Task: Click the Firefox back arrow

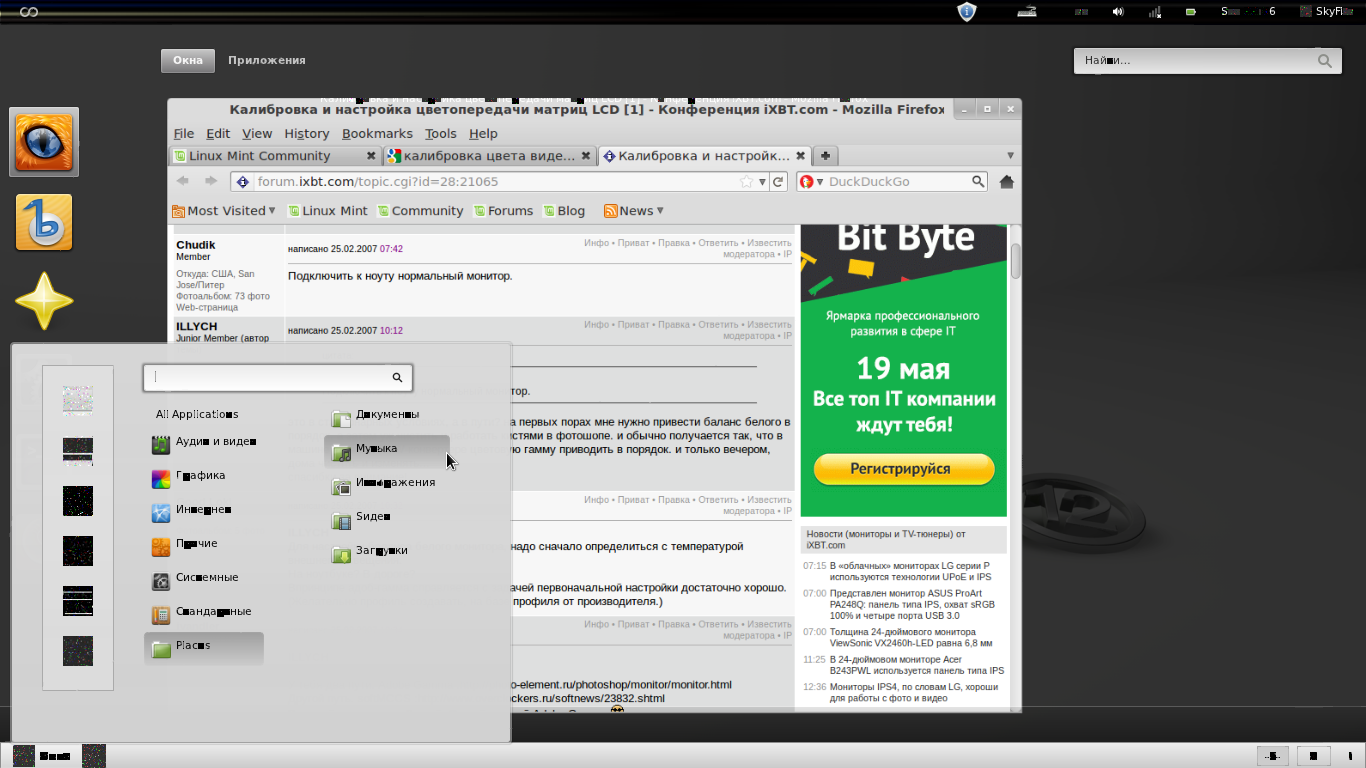Action: 183,181
